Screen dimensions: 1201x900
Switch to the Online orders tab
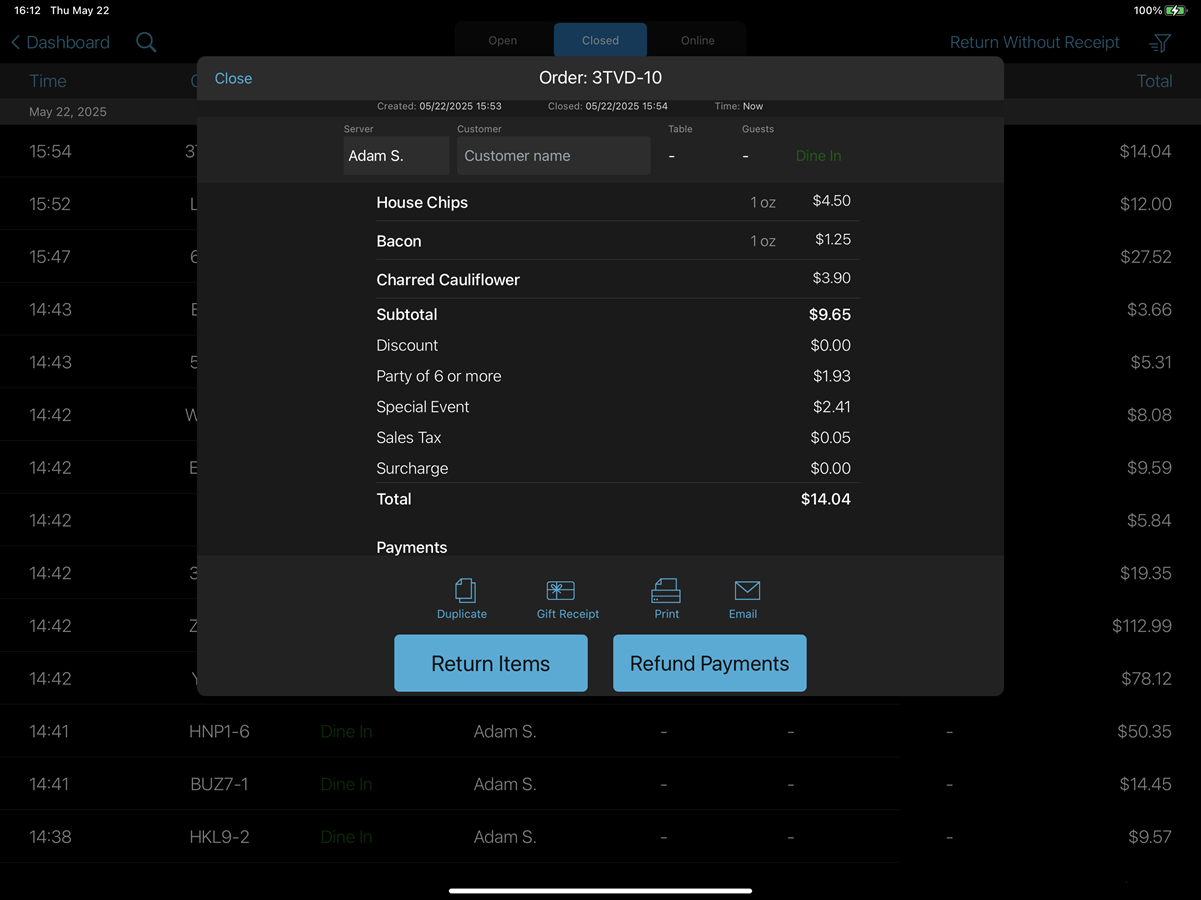[697, 40]
